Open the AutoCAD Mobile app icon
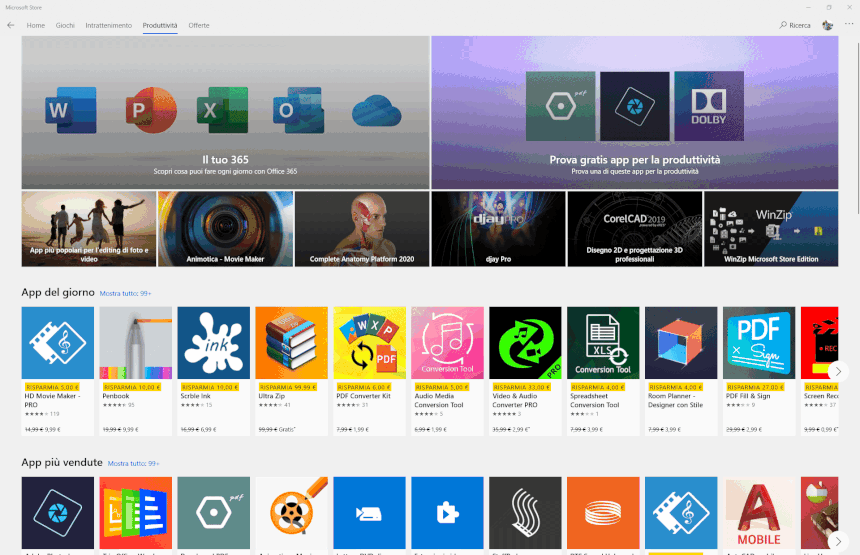The width and height of the screenshot is (860, 555). coord(759,513)
